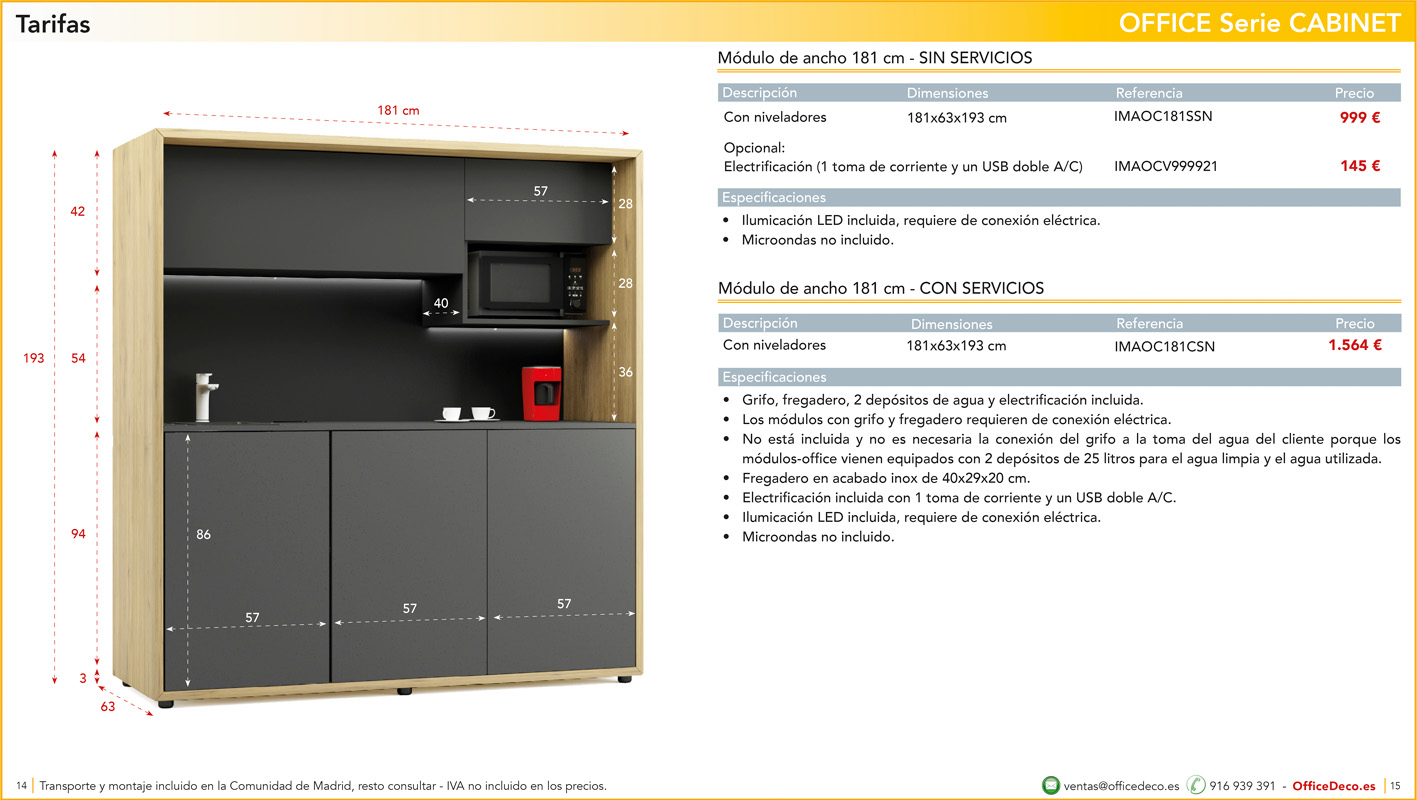Click the Fregadero en acabado inox specification
This screenshot has width=1417, height=800.
[x=886, y=478]
